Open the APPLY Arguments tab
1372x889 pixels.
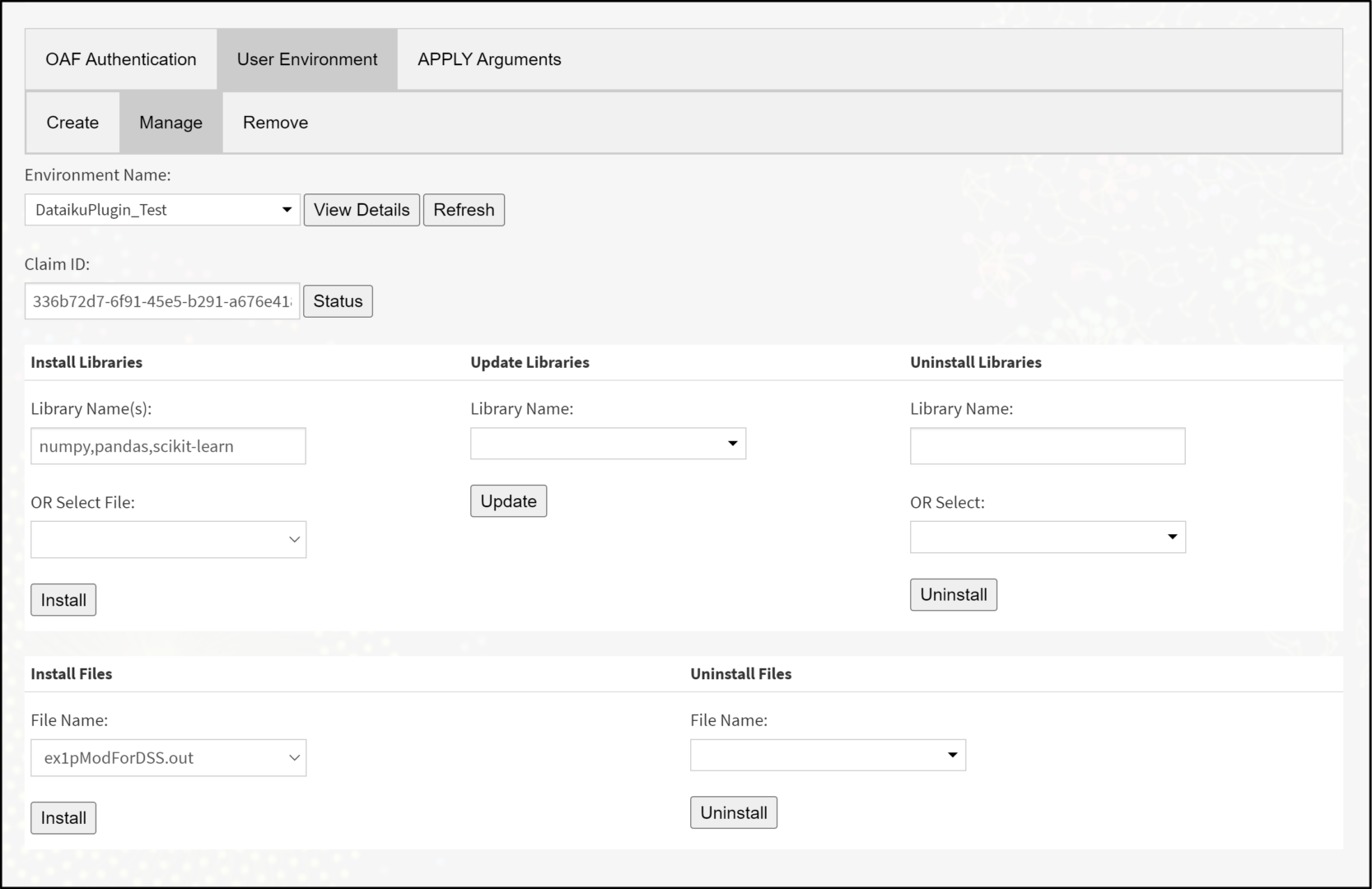tap(488, 58)
